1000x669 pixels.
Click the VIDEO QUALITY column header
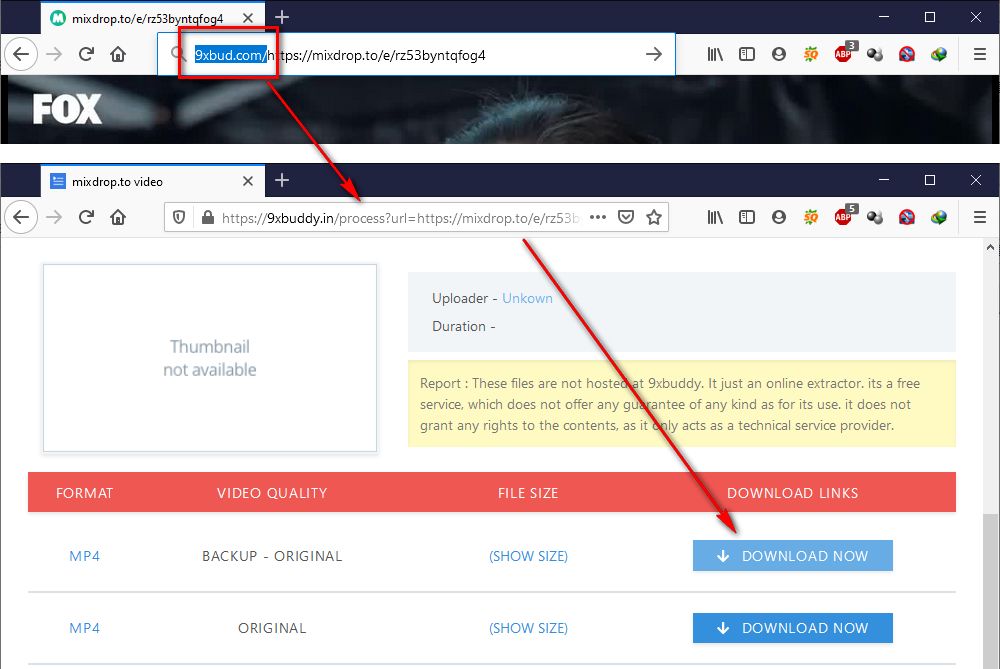272,493
